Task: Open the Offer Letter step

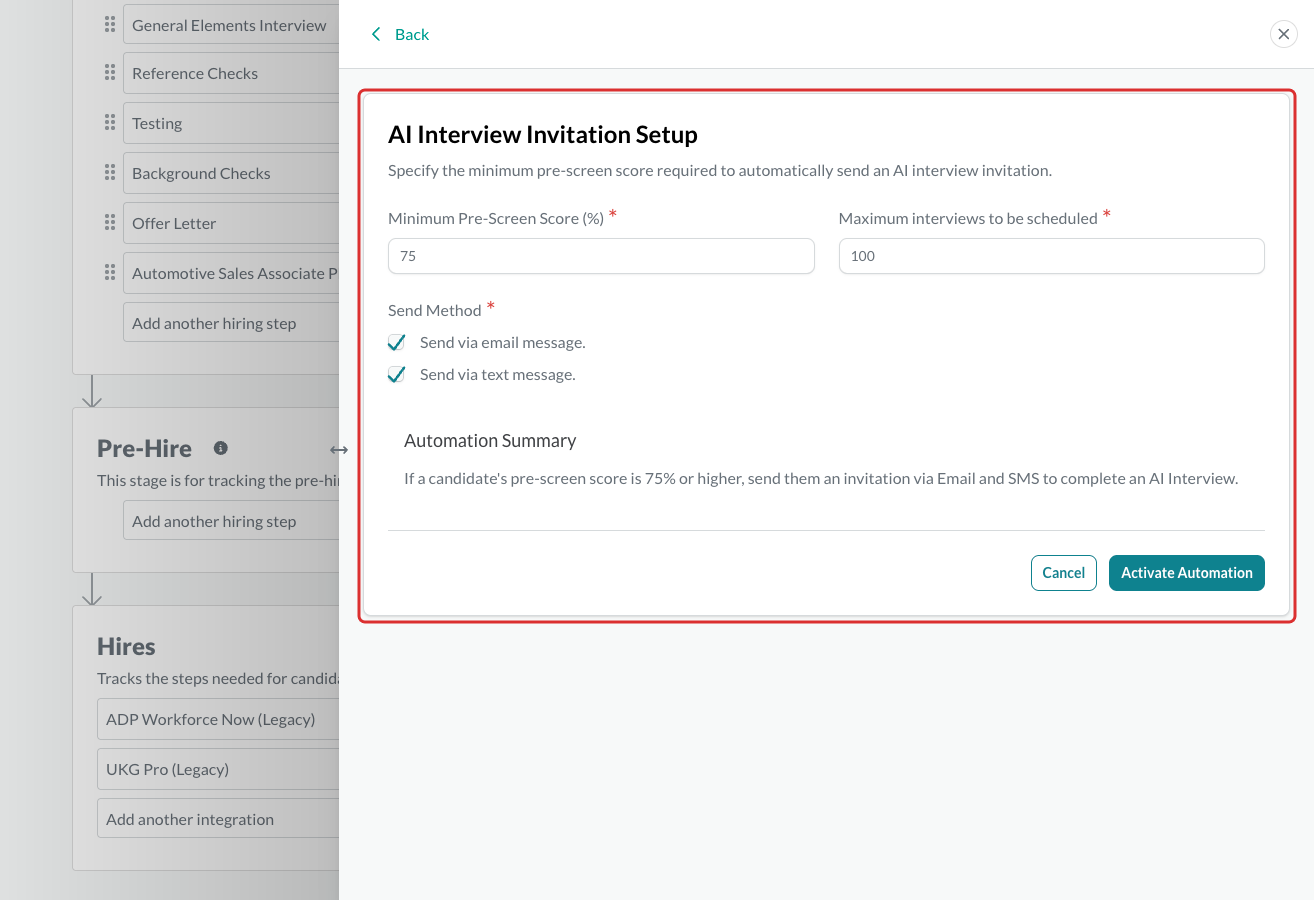Action: tap(231, 223)
